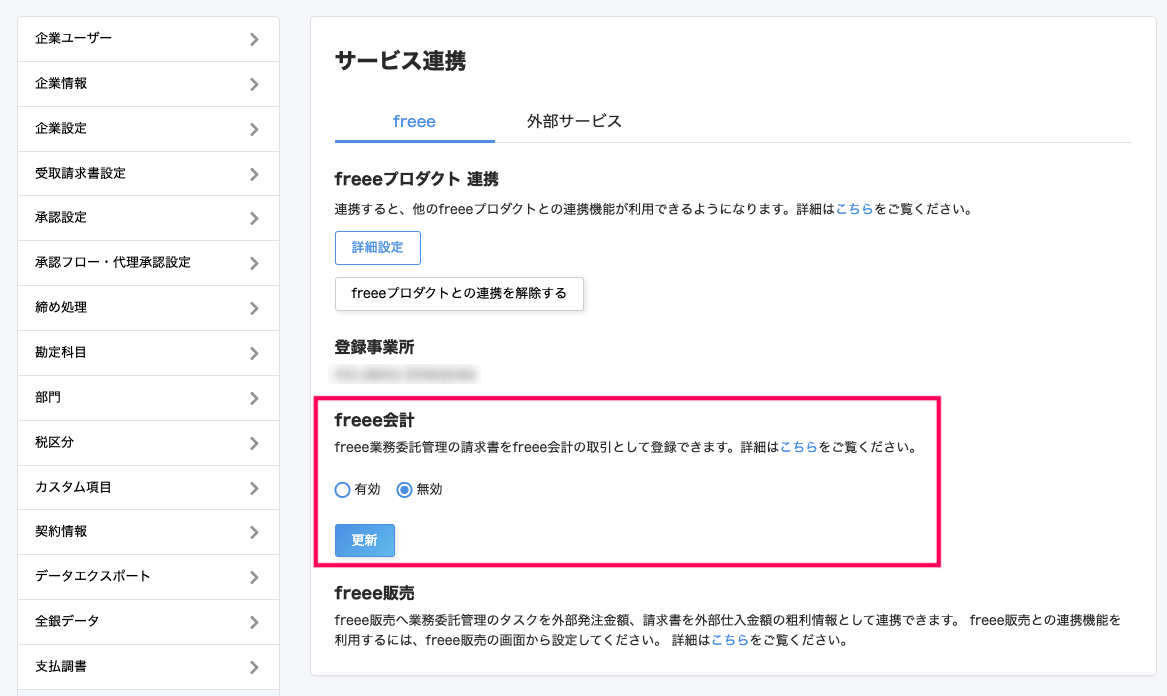Open こちら link in freee販売 description

(x=730, y=640)
